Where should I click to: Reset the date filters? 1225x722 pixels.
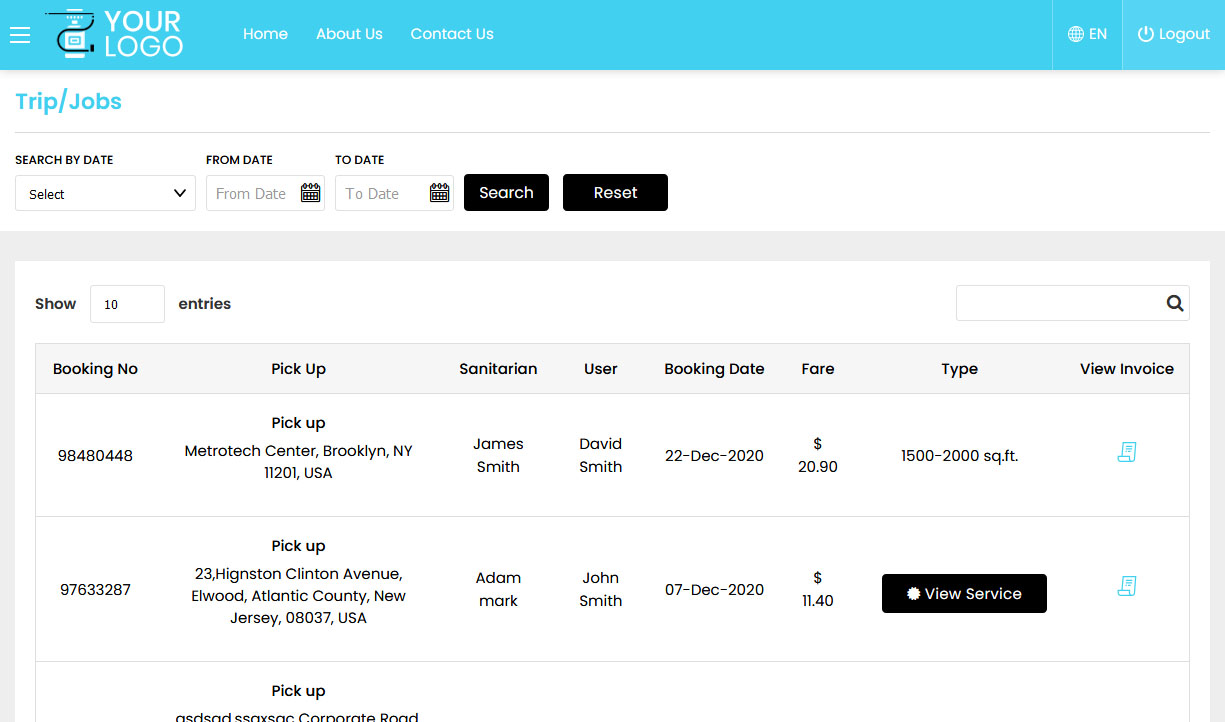[x=615, y=193]
